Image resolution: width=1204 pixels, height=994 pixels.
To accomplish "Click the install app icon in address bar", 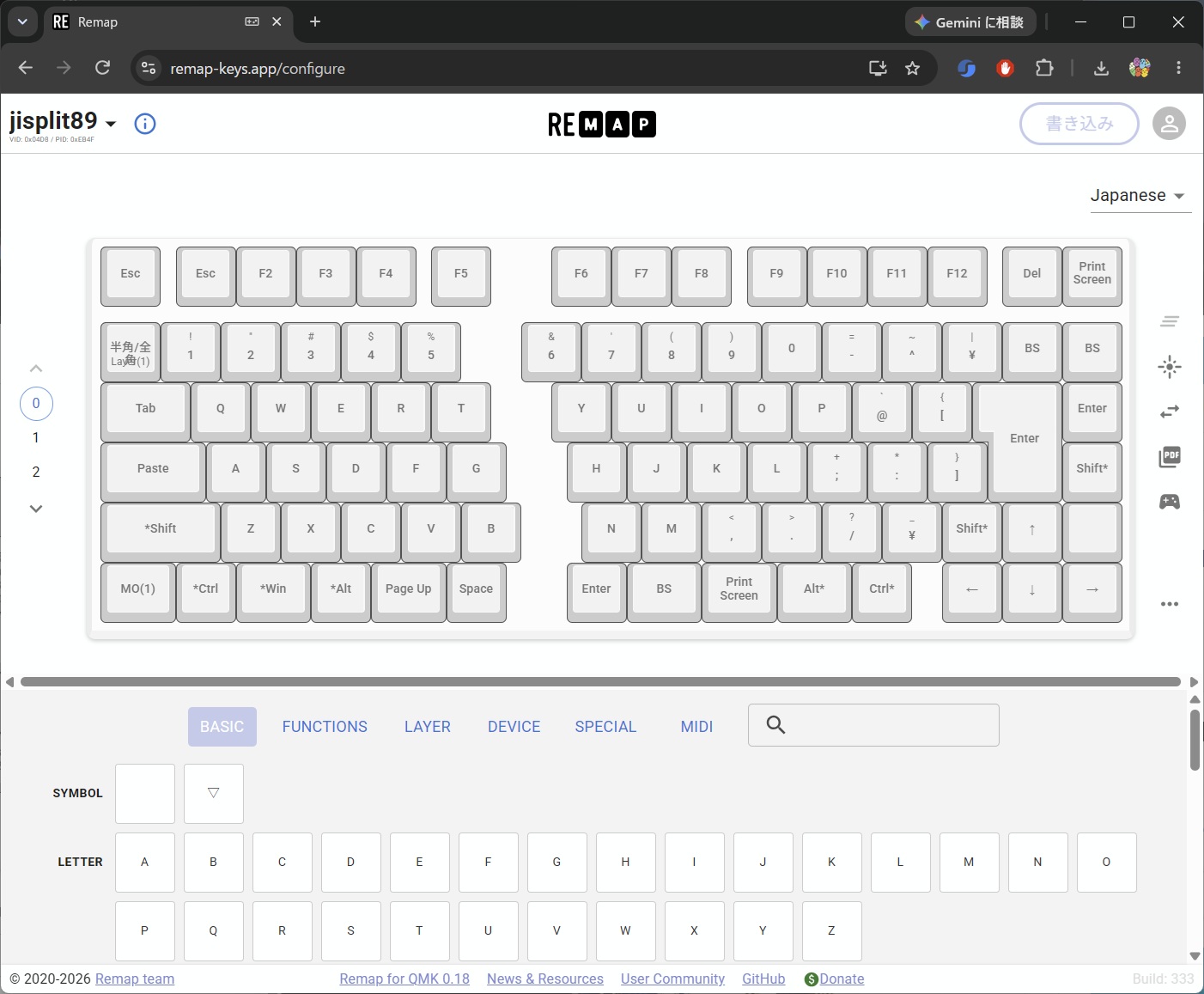I will [x=878, y=68].
